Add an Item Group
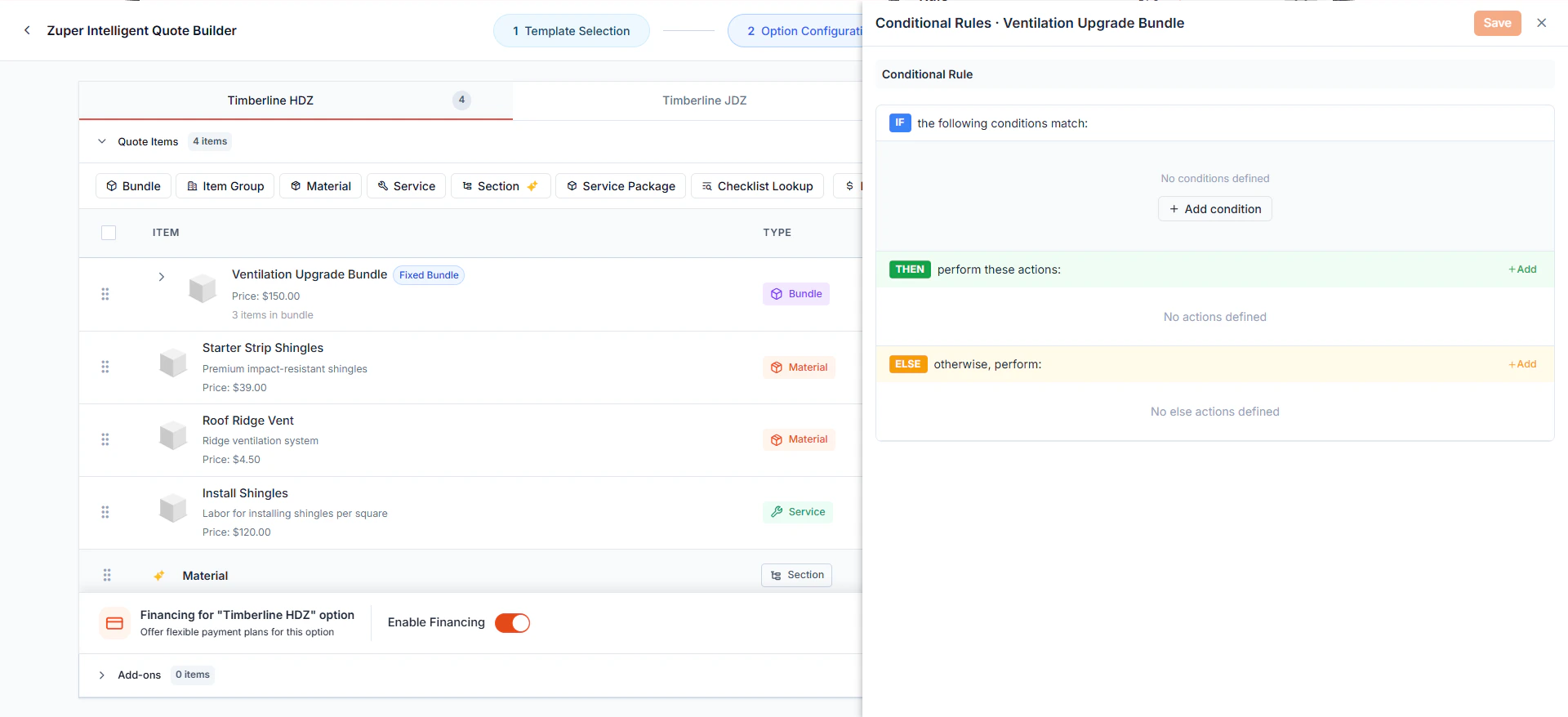Viewport: 1568px width, 717px height. pyautogui.click(x=225, y=186)
